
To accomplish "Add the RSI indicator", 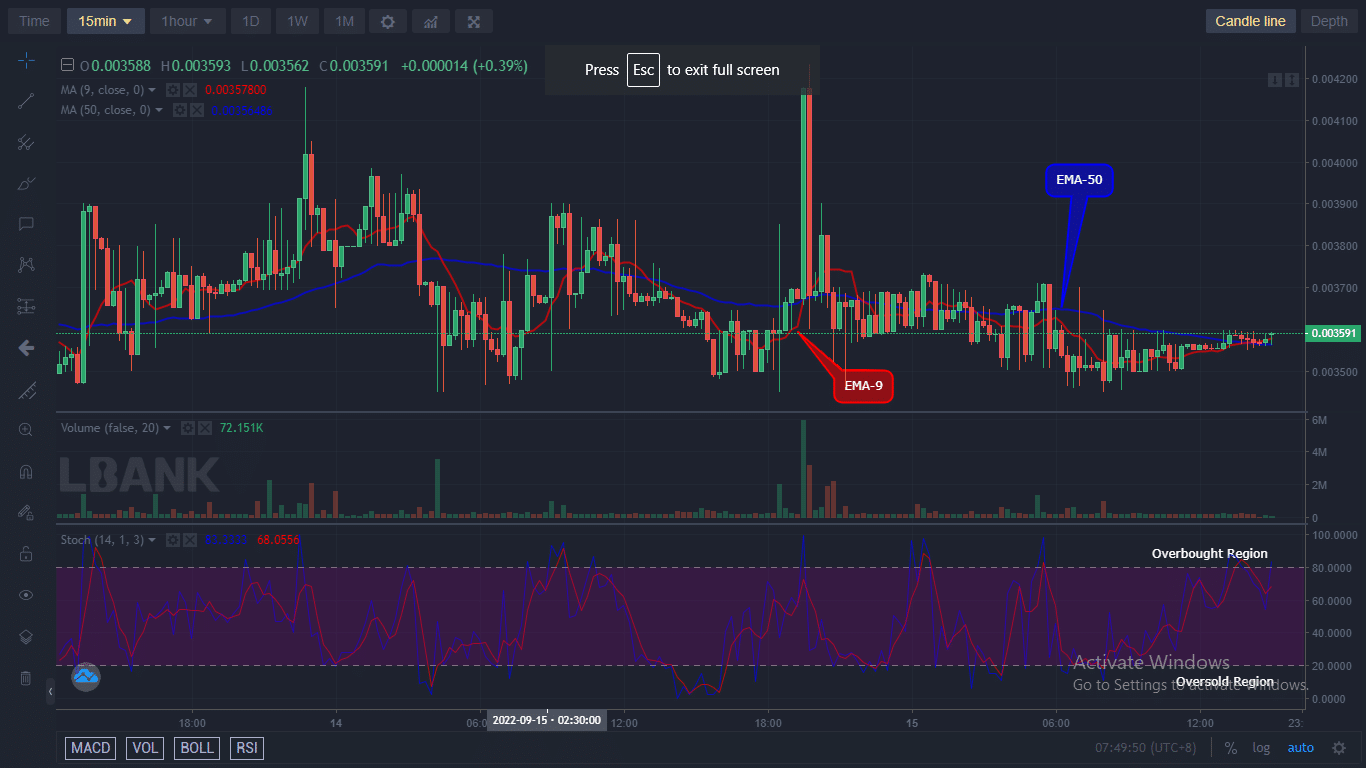I will [x=246, y=748].
